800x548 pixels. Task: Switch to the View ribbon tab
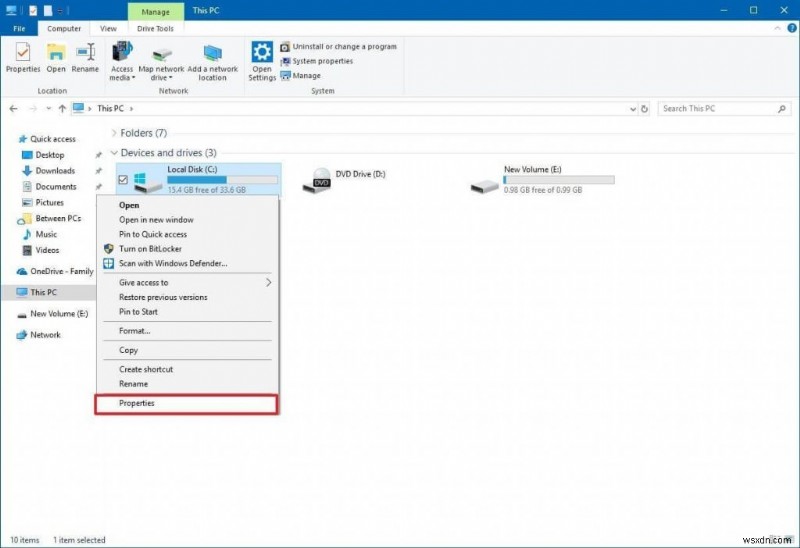click(108, 29)
